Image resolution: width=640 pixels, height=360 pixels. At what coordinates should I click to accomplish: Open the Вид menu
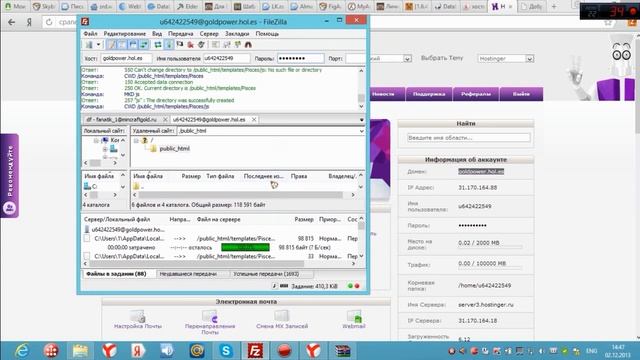click(157, 33)
